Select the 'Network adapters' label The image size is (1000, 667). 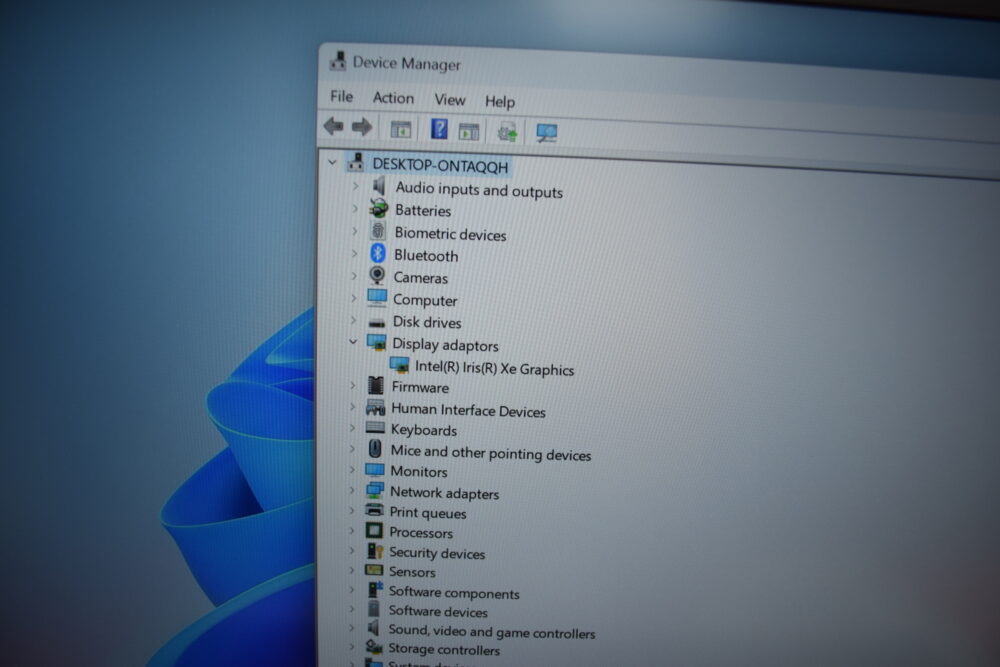click(445, 492)
